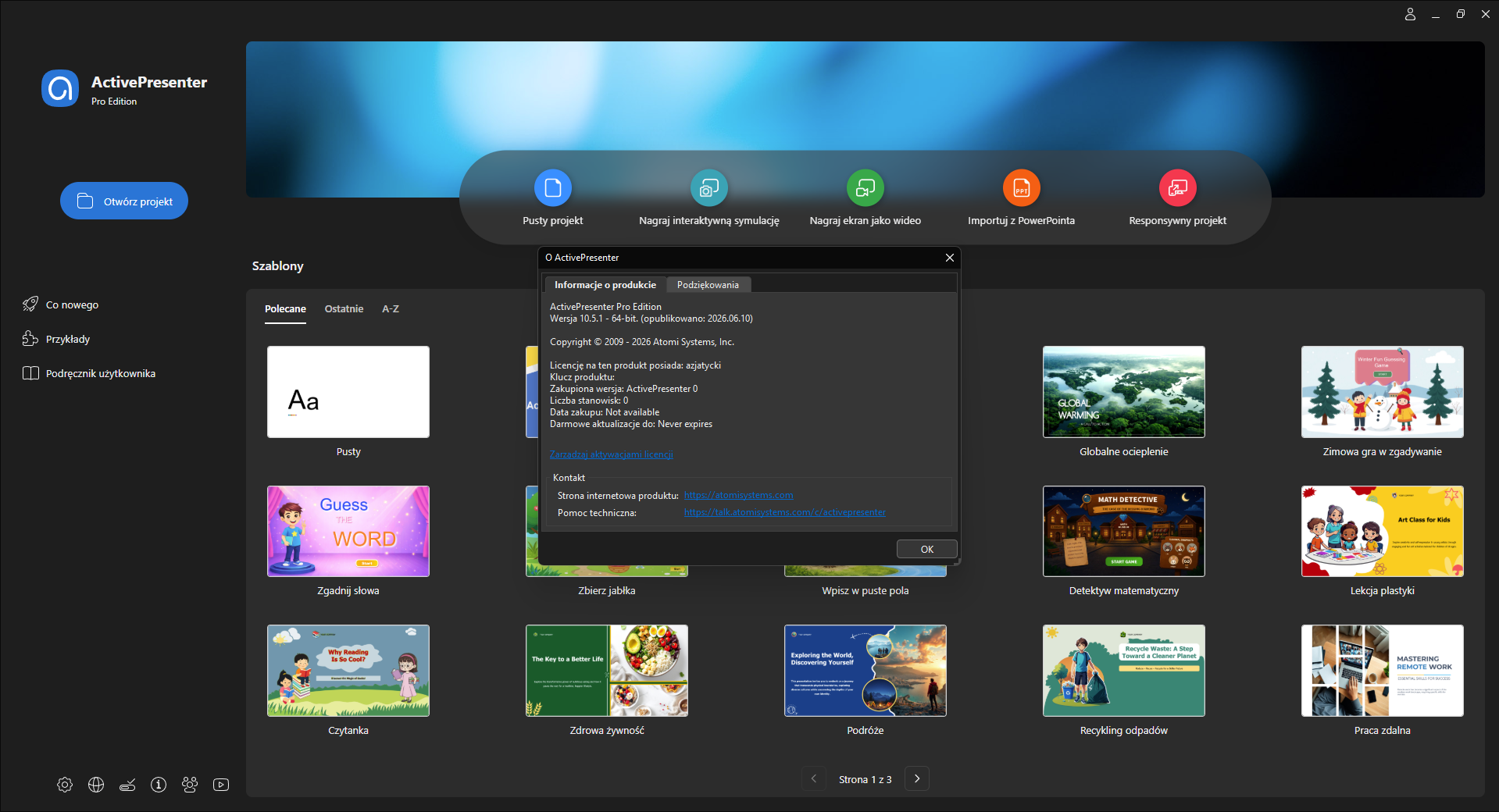Image resolution: width=1499 pixels, height=812 pixels.
Task: Click the license activation checkmark icon
Action: (127, 785)
